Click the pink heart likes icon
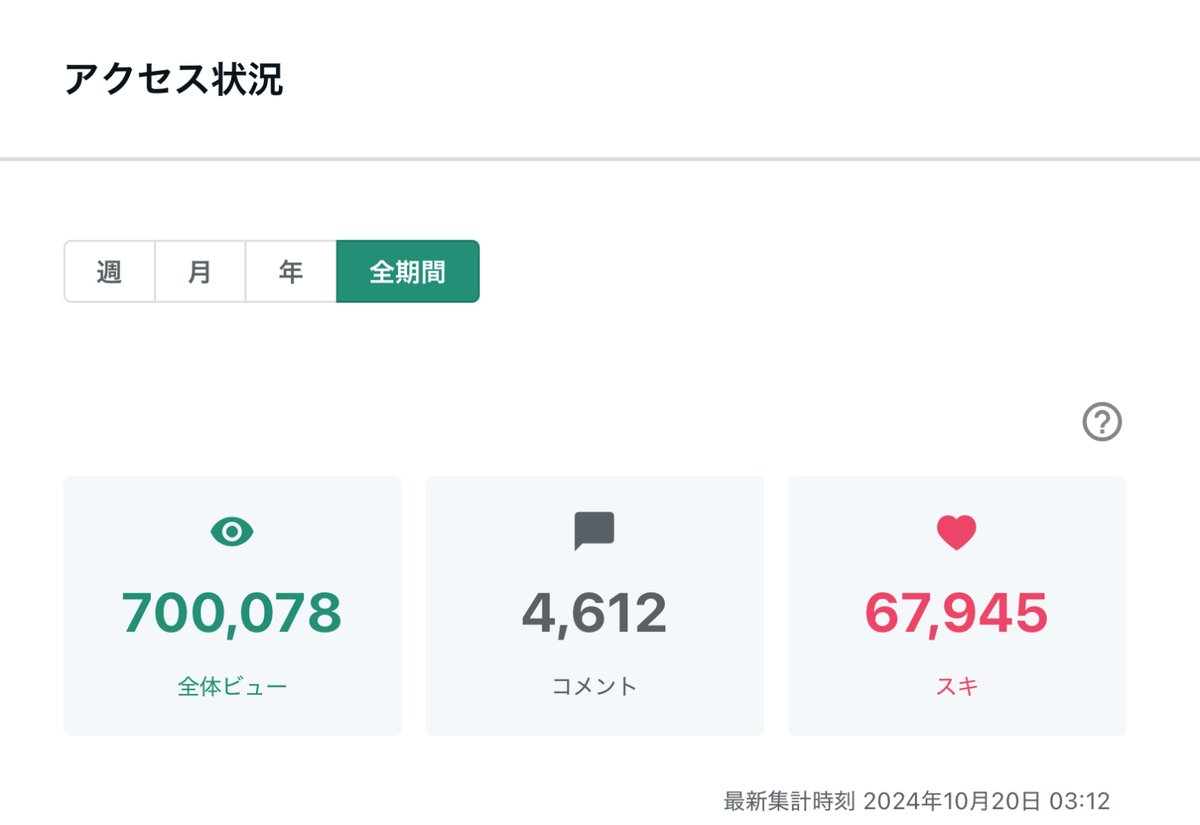 (956, 532)
